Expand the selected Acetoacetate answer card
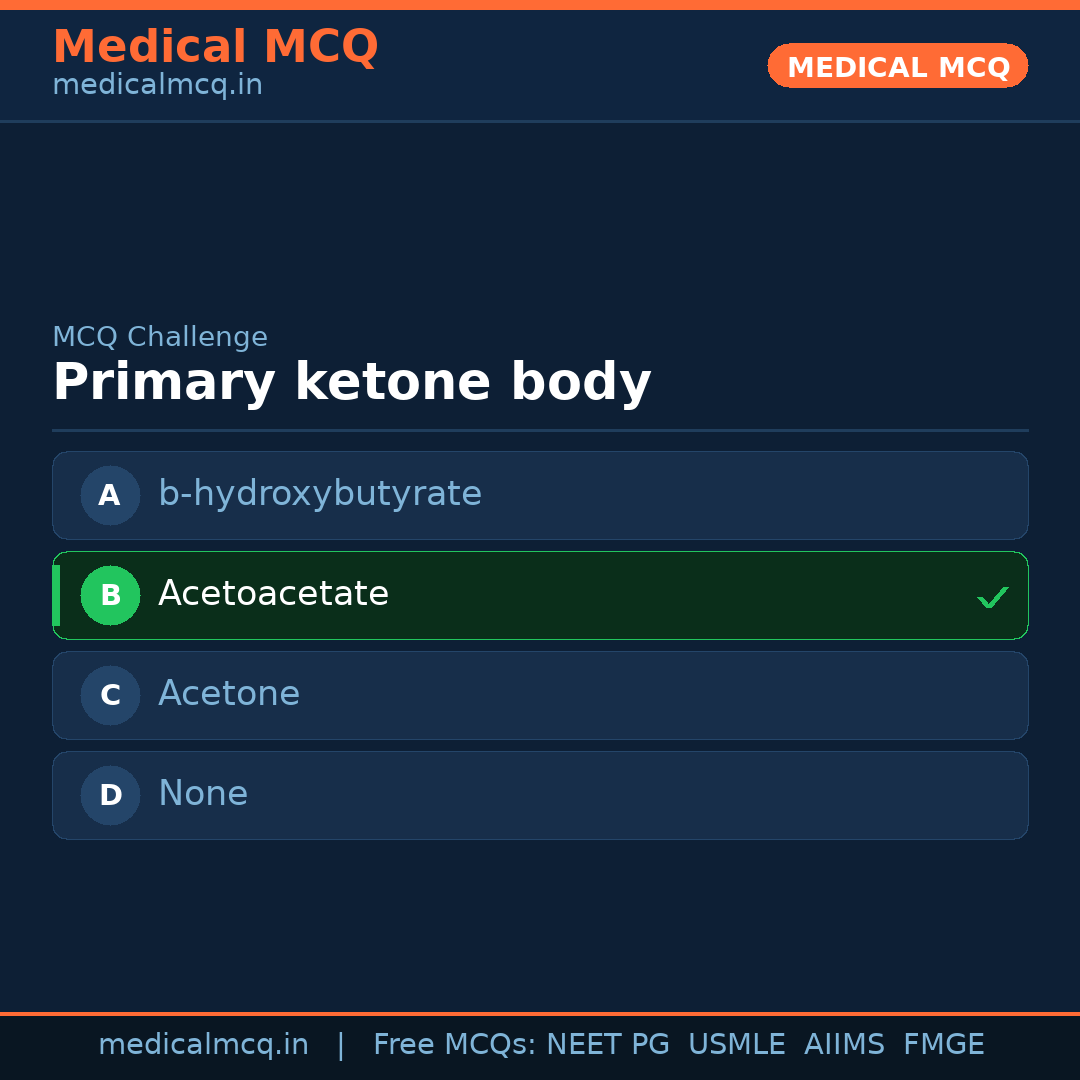 [x=540, y=595]
